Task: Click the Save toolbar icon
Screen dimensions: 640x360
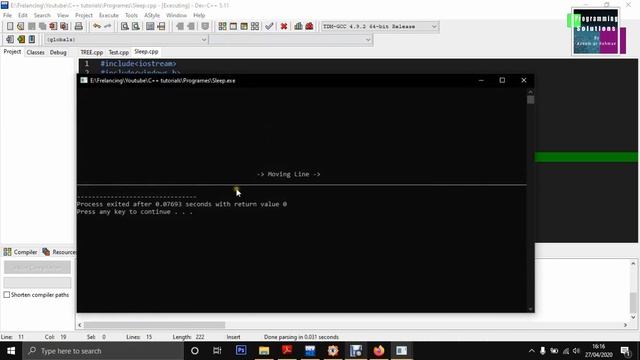Action: [x=31, y=26]
